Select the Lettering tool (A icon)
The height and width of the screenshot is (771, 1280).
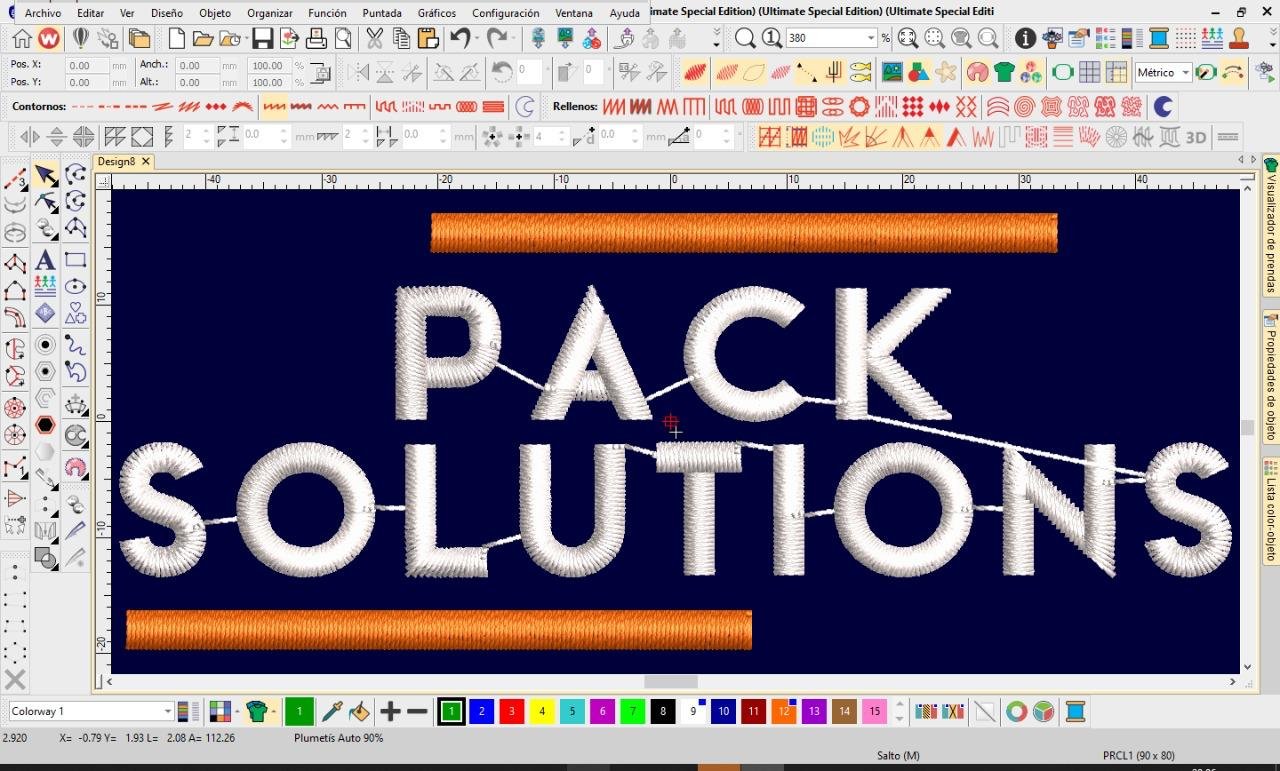(x=45, y=260)
